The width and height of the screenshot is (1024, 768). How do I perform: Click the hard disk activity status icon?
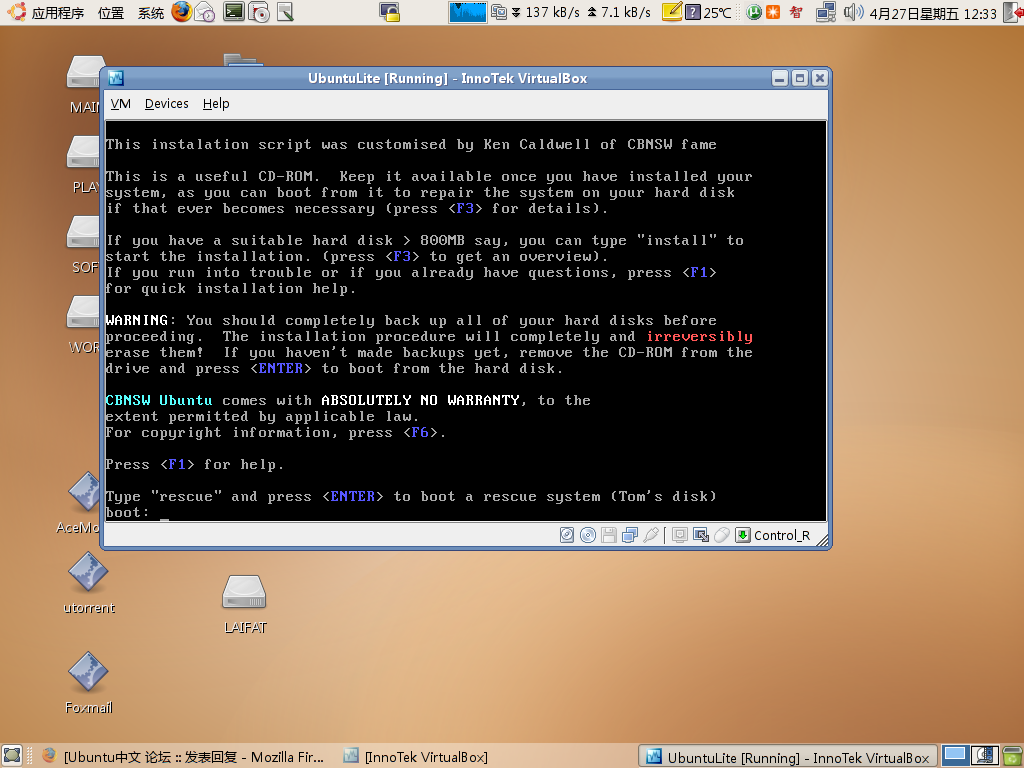pos(567,536)
